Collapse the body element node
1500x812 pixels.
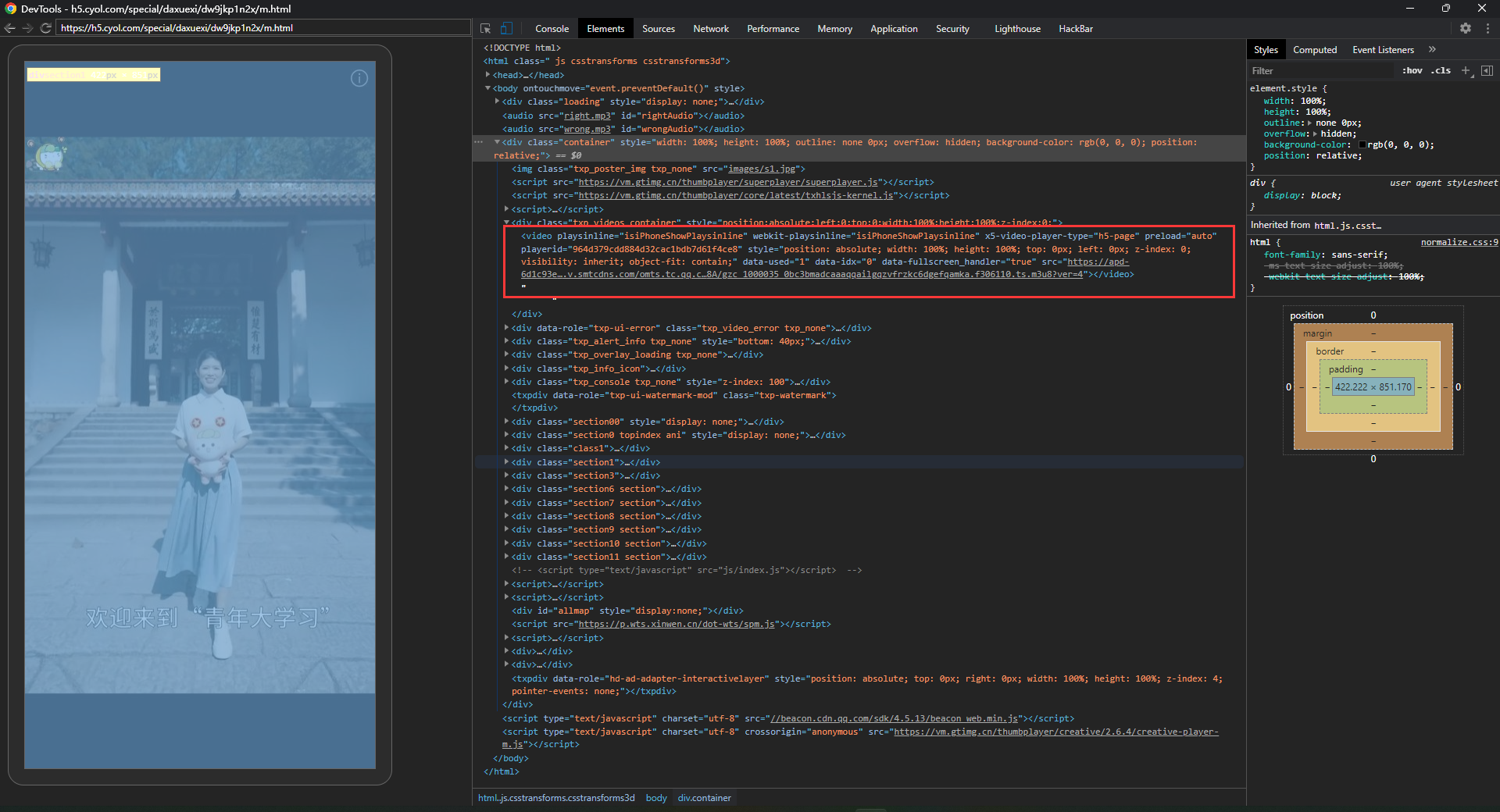[x=487, y=88]
